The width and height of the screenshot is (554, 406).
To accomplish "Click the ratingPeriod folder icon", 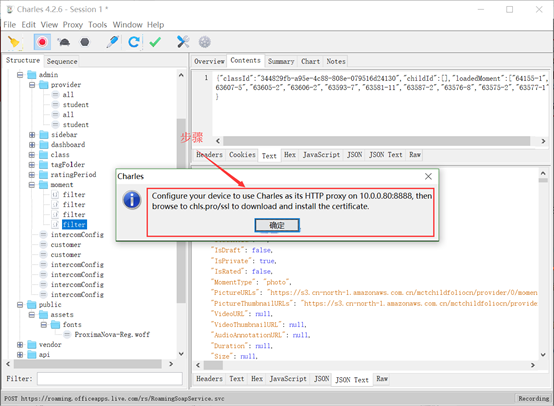I will point(44,175).
